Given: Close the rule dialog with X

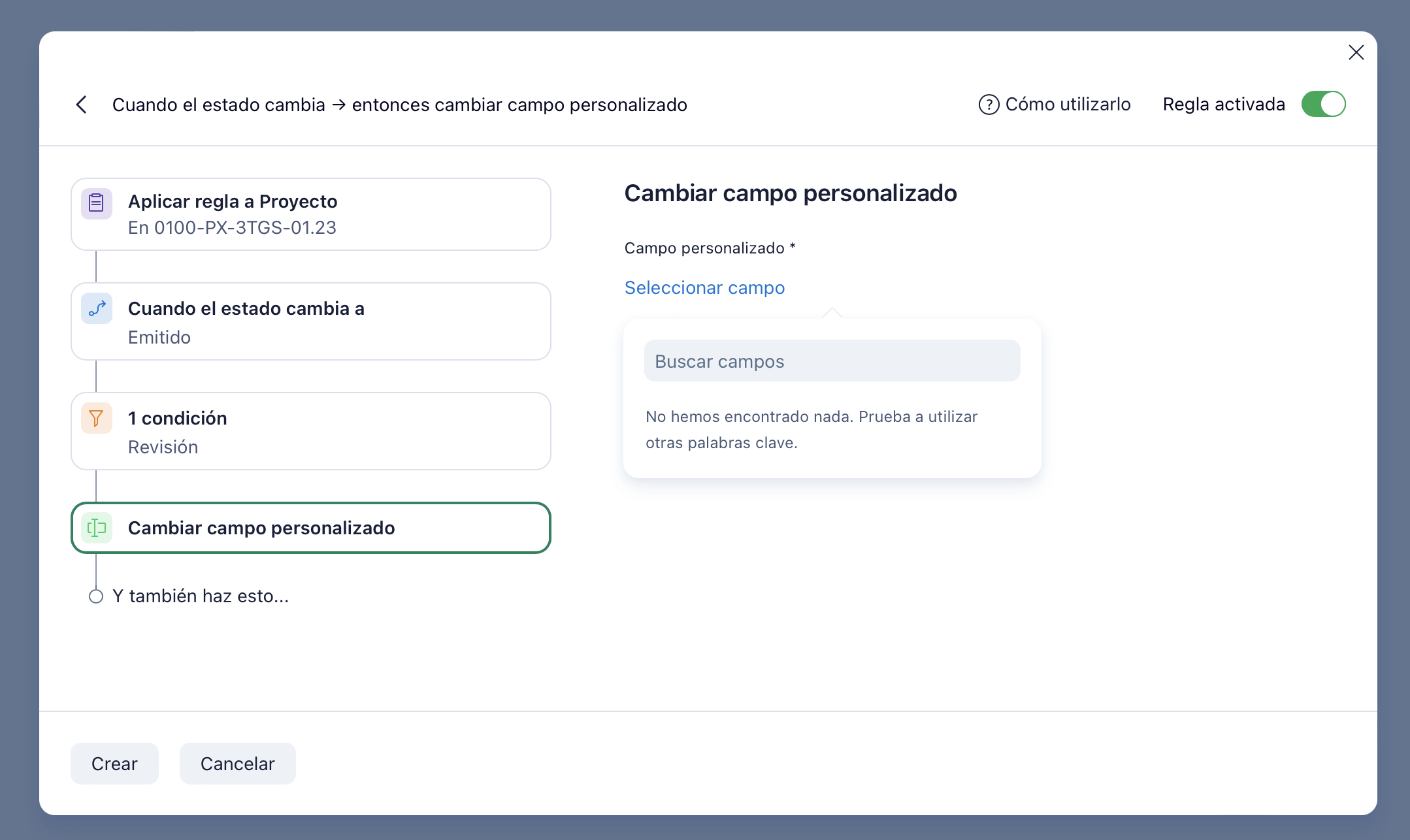Looking at the screenshot, I should (1356, 52).
